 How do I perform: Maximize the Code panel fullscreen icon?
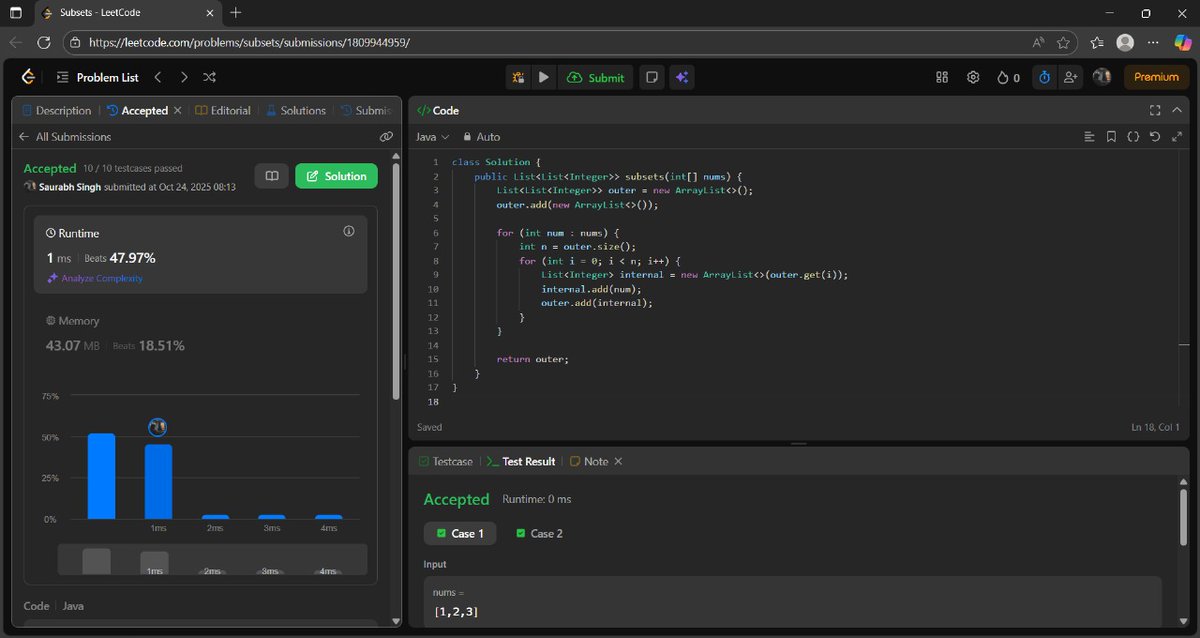click(x=1155, y=111)
